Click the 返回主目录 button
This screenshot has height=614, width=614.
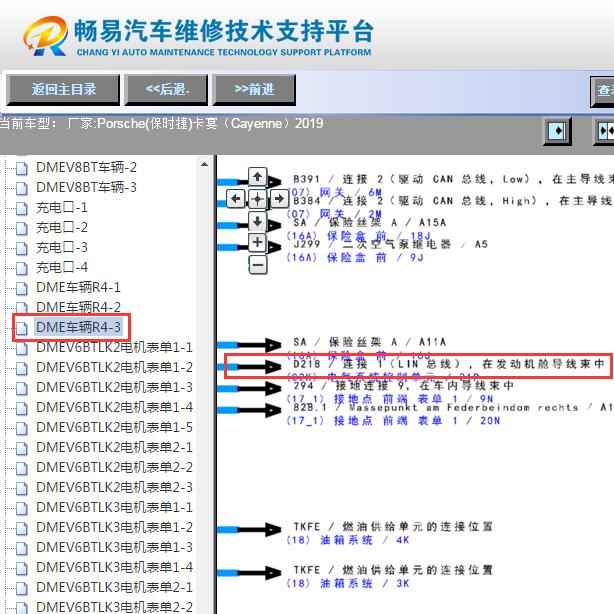tap(63, 90)
